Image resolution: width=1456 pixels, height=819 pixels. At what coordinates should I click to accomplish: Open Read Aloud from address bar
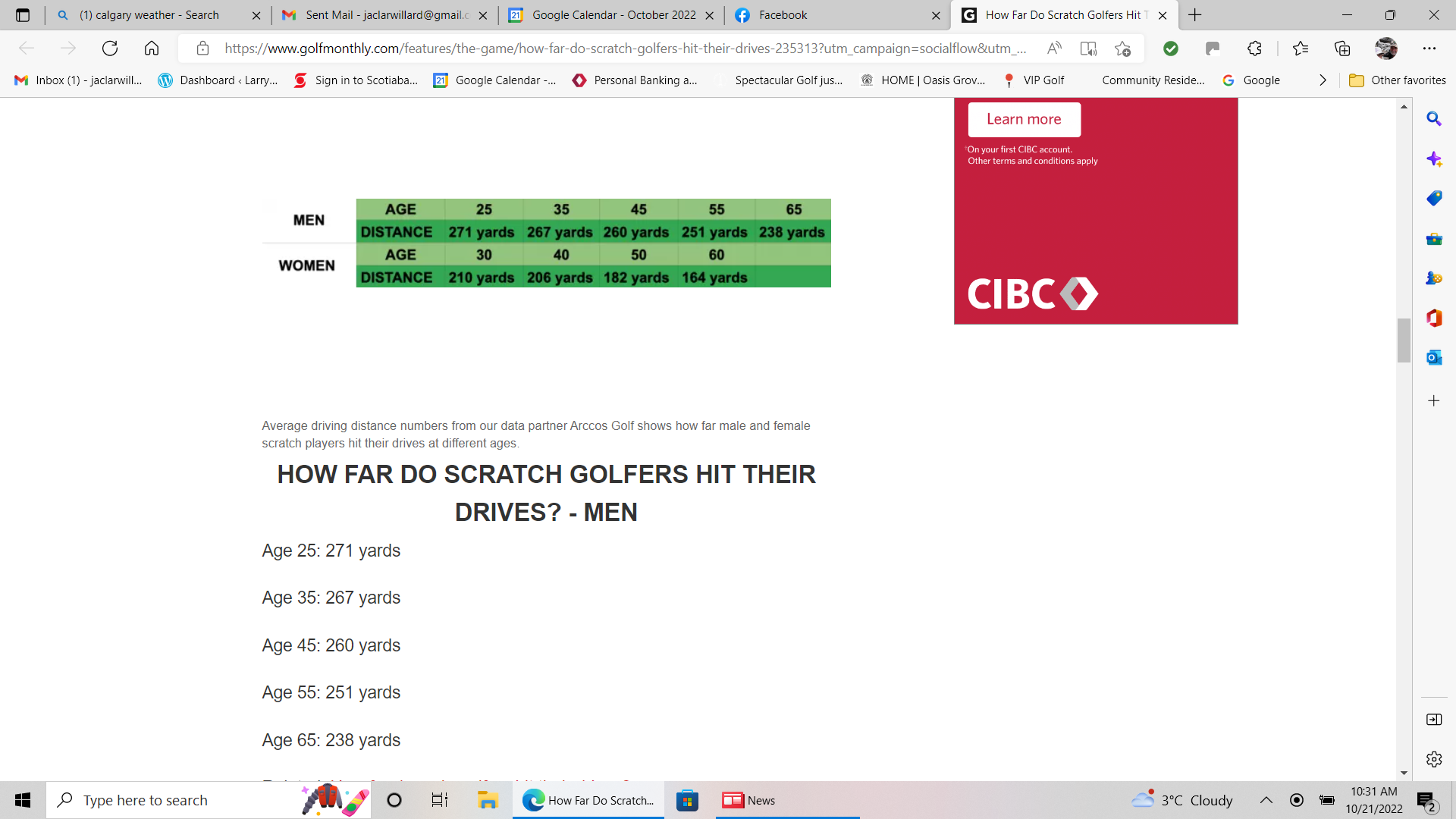(x=1054, y=49)
